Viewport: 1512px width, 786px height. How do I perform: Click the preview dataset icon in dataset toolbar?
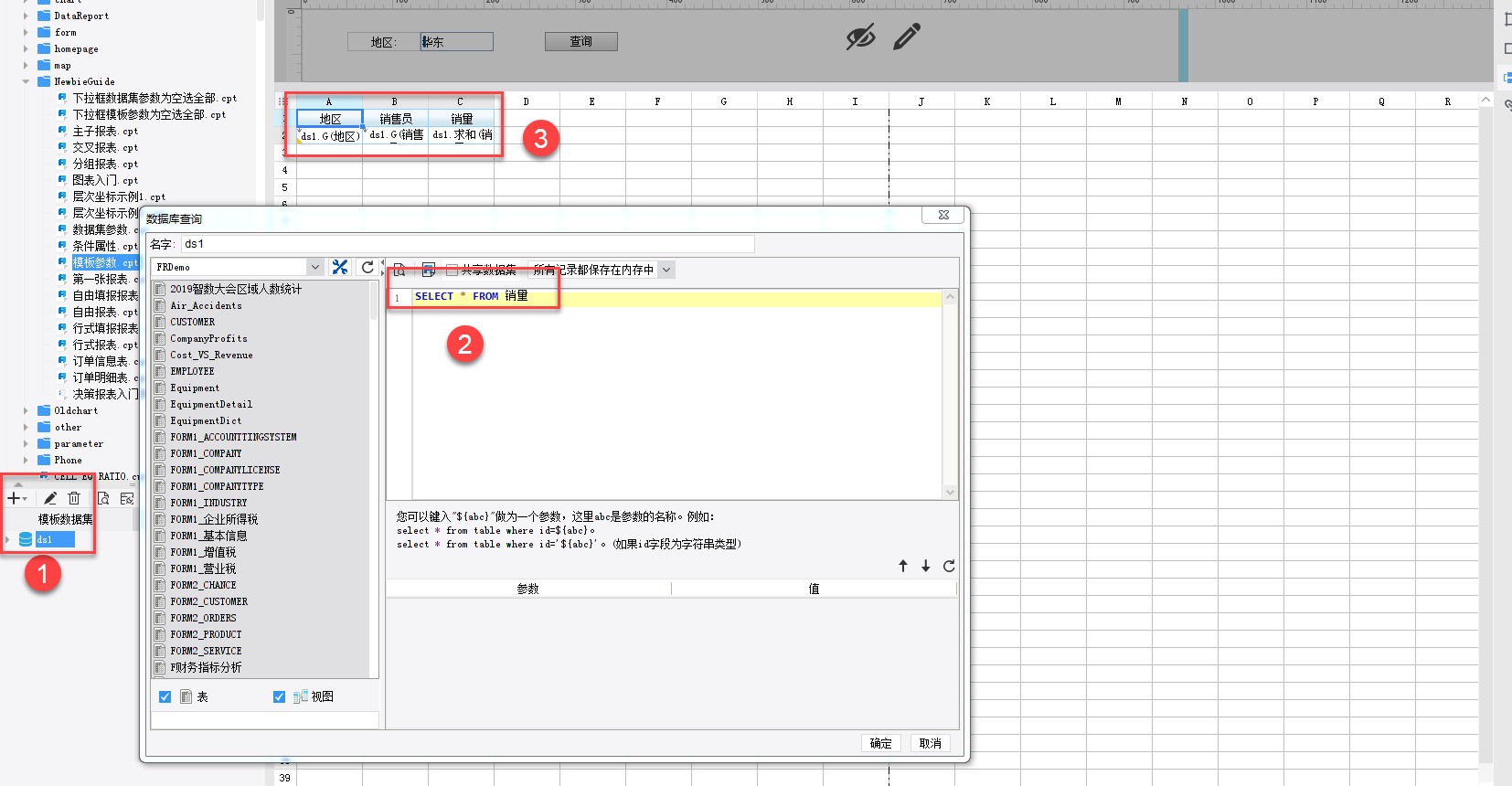[x=103, y=498]
